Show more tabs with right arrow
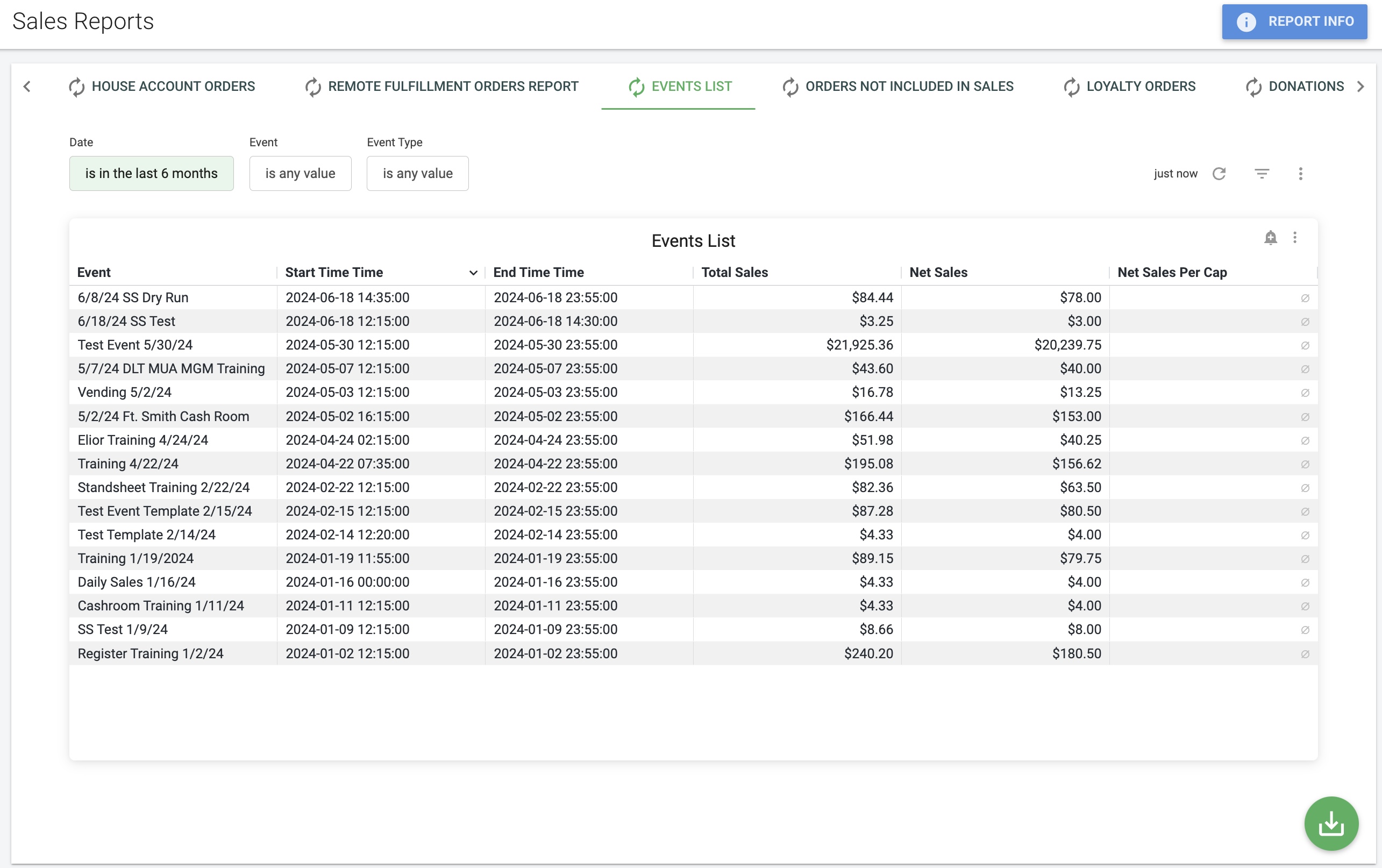This screenshot has height=868, width=1382. (x=1361, y=87)
